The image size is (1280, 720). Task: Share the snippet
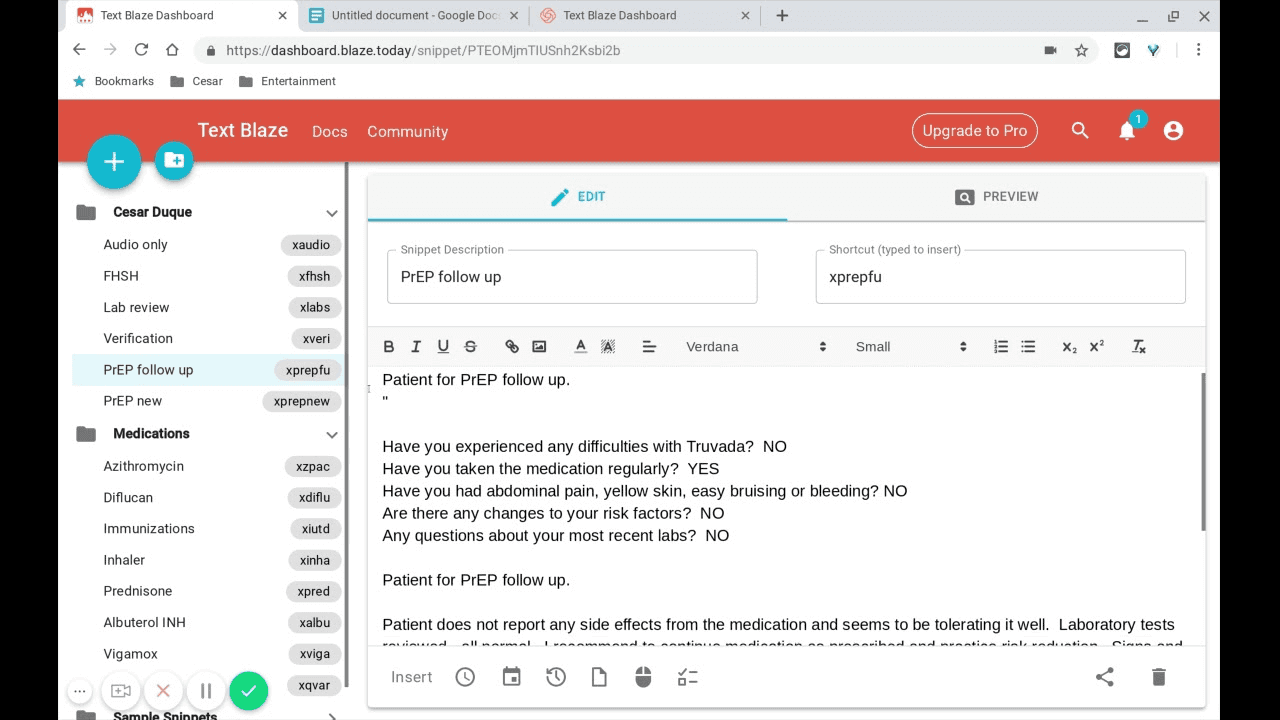tap(1105, 677)
